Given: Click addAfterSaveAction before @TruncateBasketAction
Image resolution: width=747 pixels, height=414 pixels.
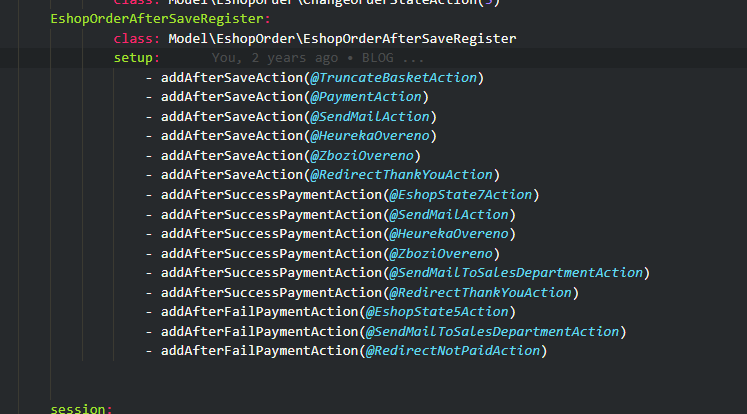Looking at the screenshot, I should click(232, 78).
